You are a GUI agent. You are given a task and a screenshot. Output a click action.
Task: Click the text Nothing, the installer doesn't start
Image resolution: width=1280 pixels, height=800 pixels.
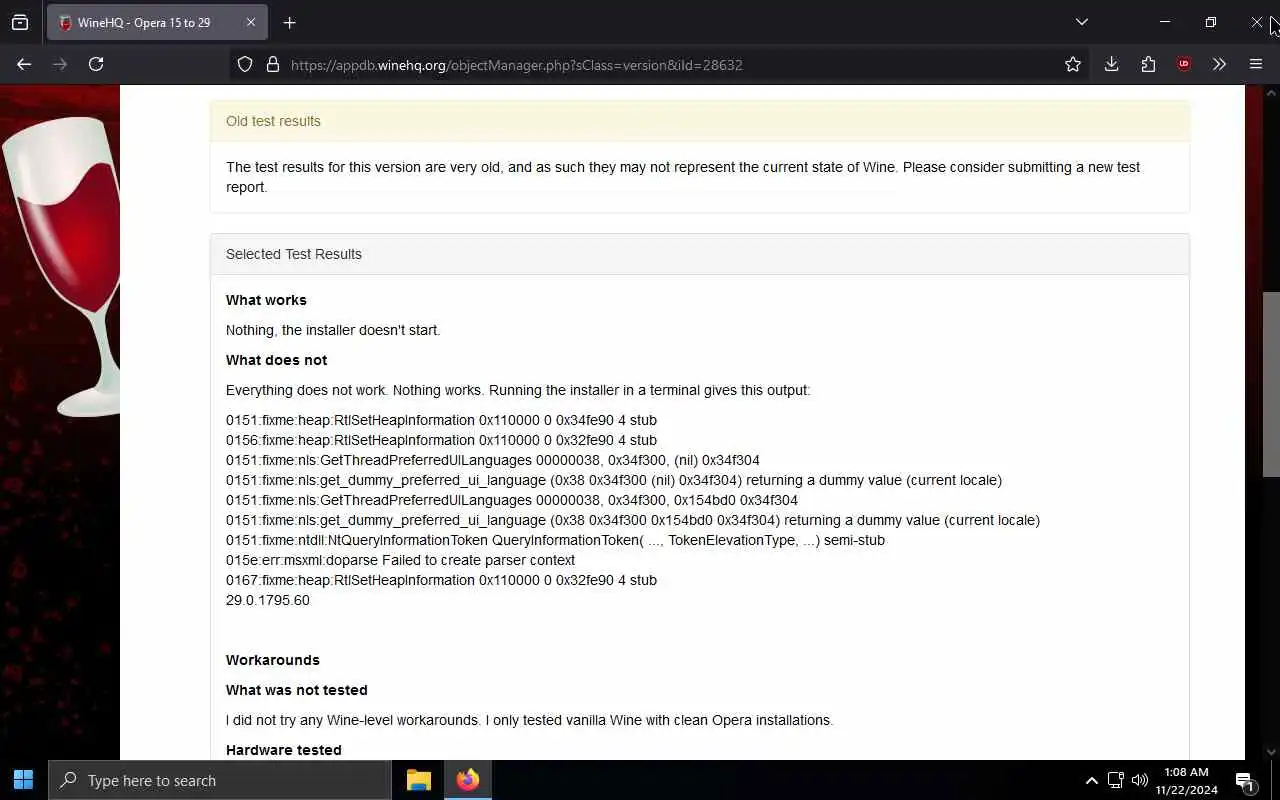pyautogui.click(x=333, y=330)
